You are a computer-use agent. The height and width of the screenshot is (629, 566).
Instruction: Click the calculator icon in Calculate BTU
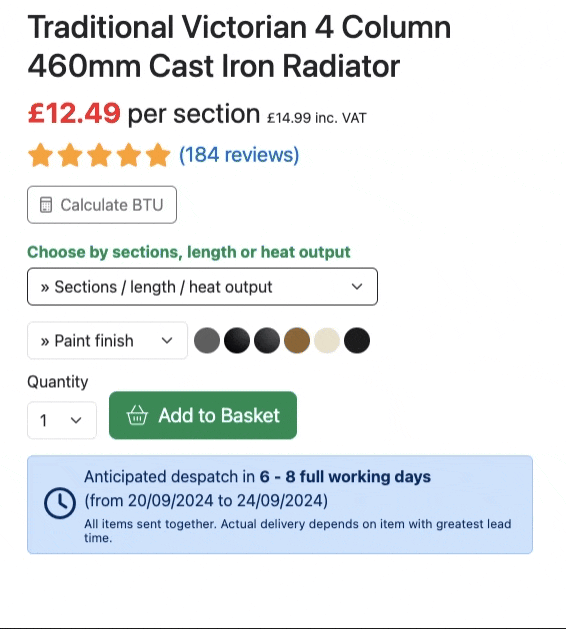coord(46,205)
